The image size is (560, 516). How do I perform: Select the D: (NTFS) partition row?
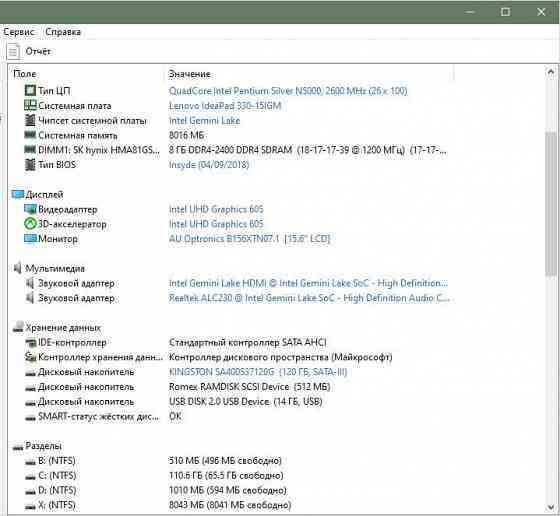(x=155, y=490)
